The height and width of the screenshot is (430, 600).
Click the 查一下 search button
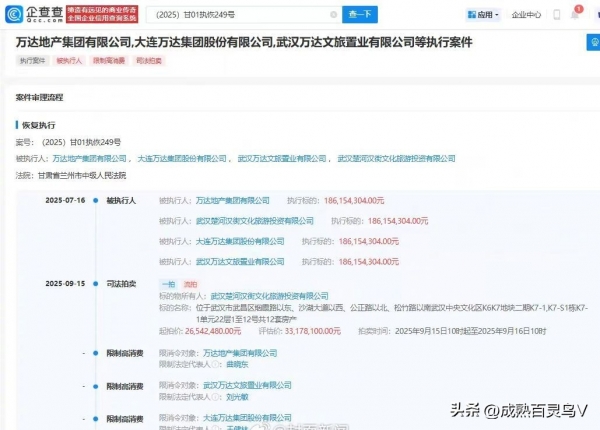[x=360, y=15]
